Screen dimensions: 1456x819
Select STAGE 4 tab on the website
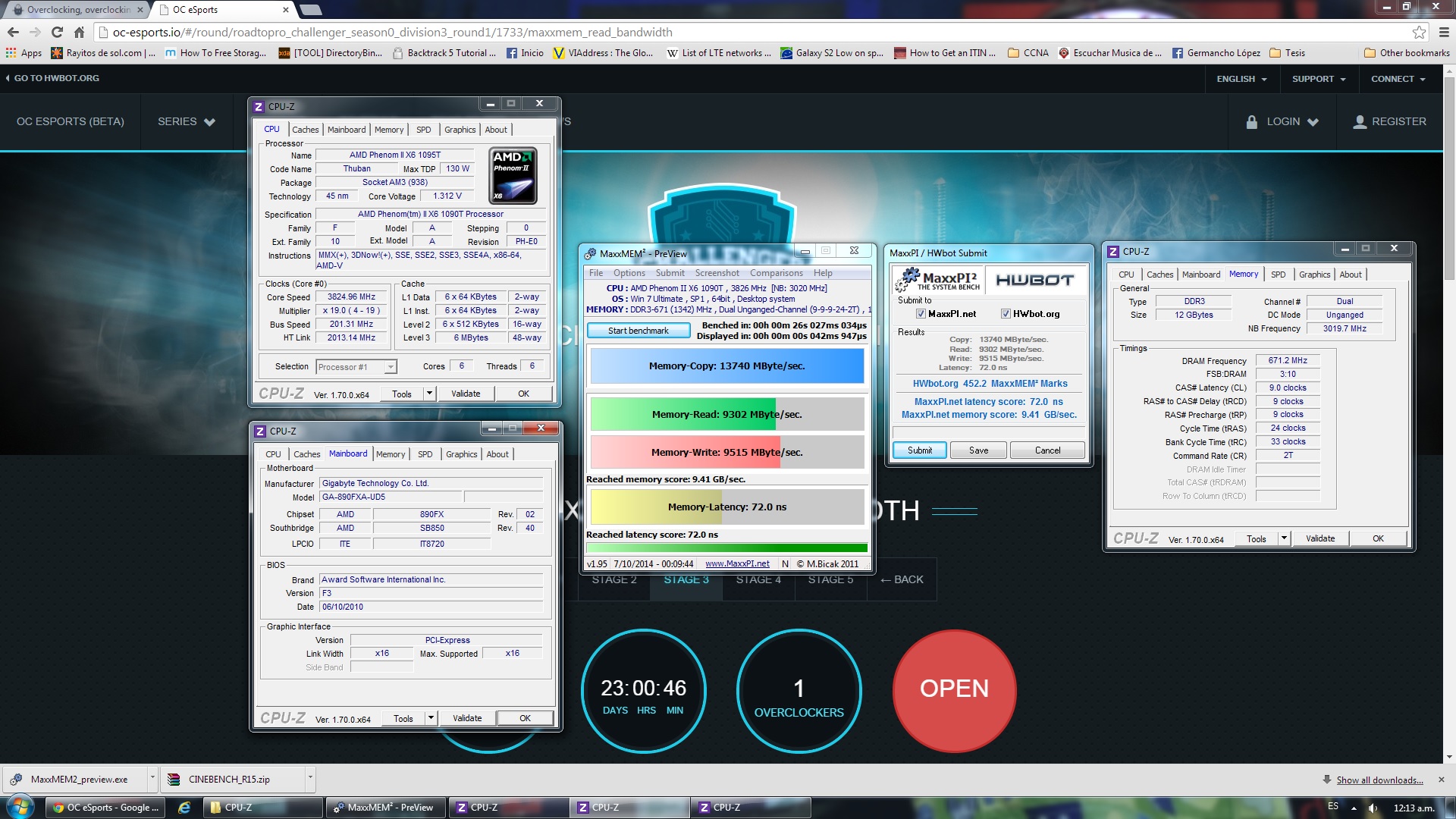[x=758, y=579]
